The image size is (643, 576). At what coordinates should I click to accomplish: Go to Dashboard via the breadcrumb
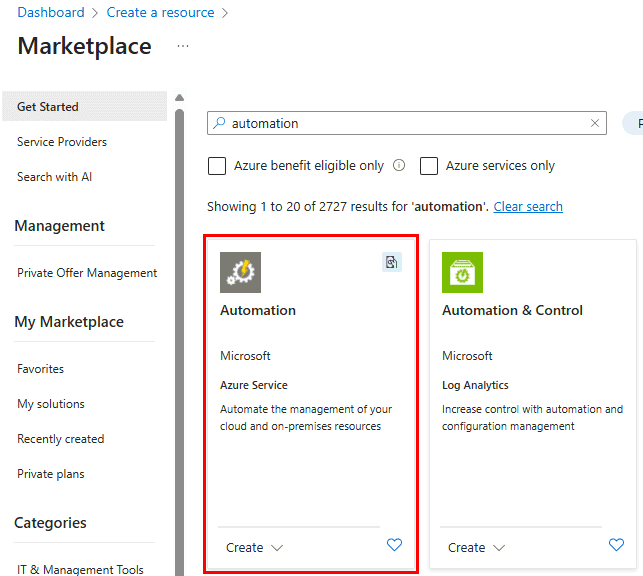[51, 12]
